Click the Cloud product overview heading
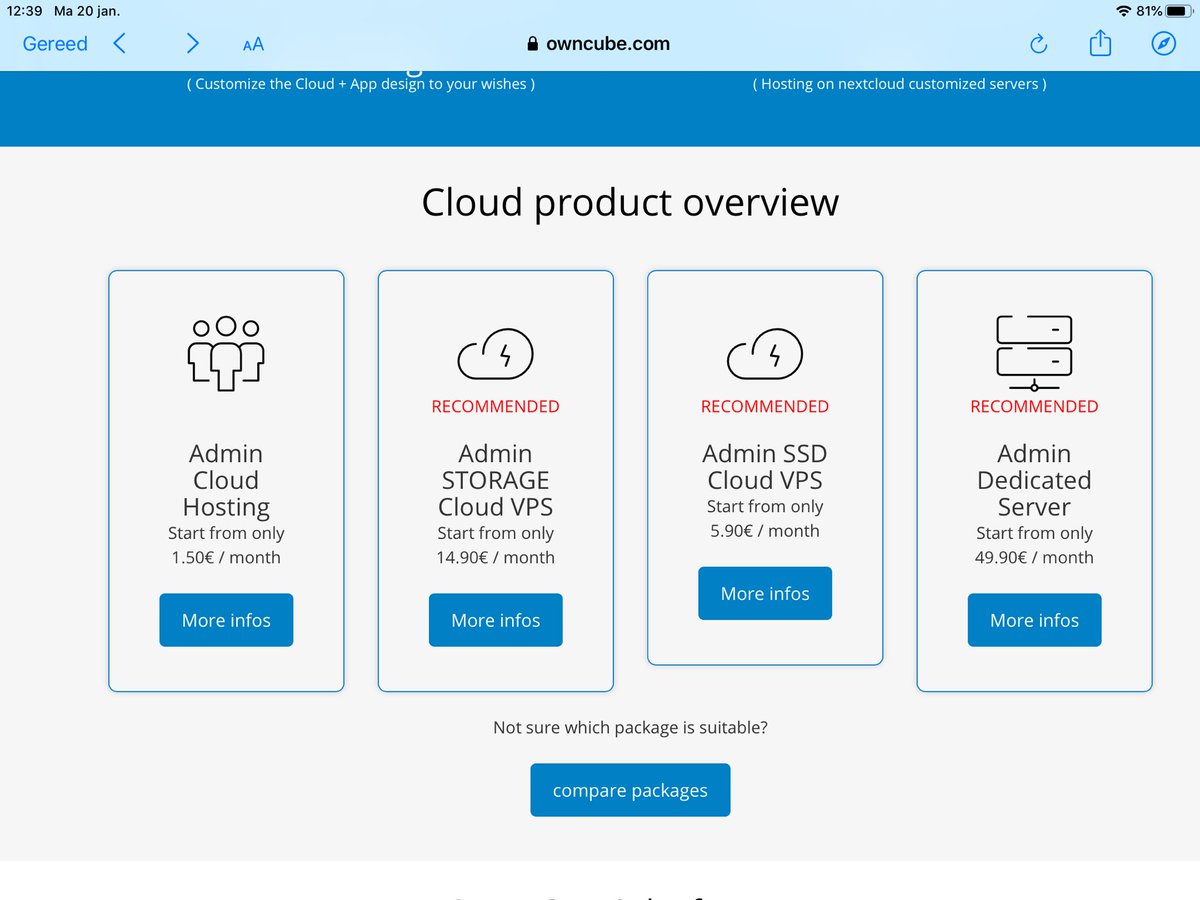Viewport: 1200px width, 900px height. [630, 202]
